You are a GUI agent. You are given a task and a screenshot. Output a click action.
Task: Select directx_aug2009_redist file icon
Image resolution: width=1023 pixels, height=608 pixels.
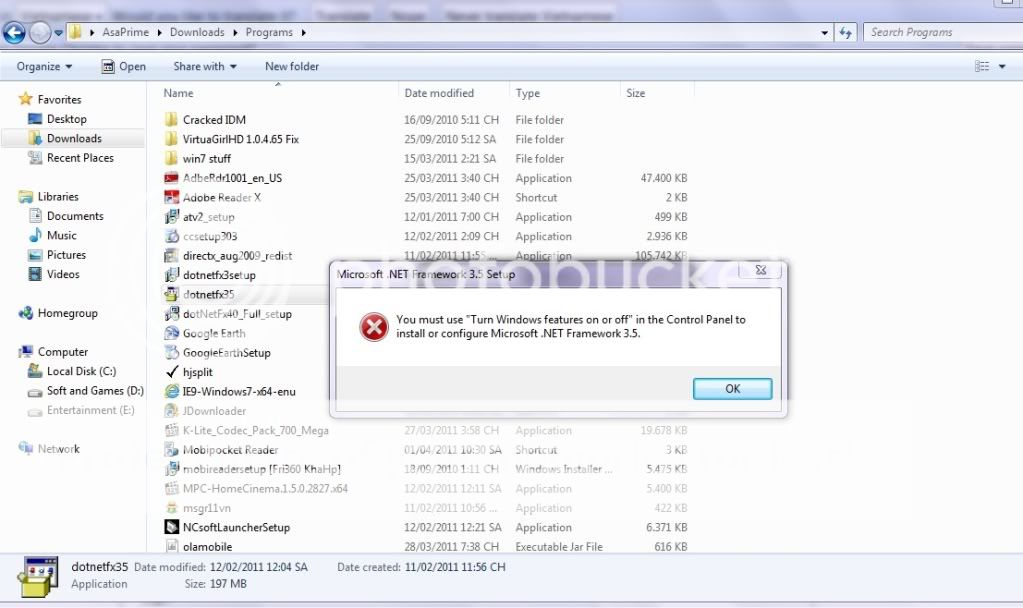(x=171, y=256)
